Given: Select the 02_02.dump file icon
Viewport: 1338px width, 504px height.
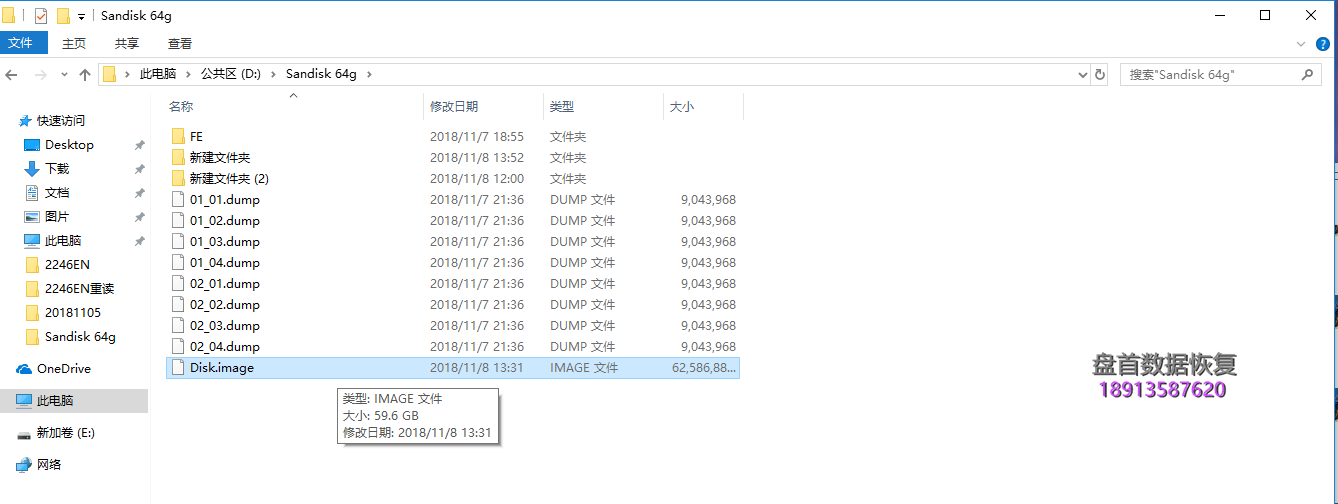Looking at the screenshot, I should [x=178, y=304].
